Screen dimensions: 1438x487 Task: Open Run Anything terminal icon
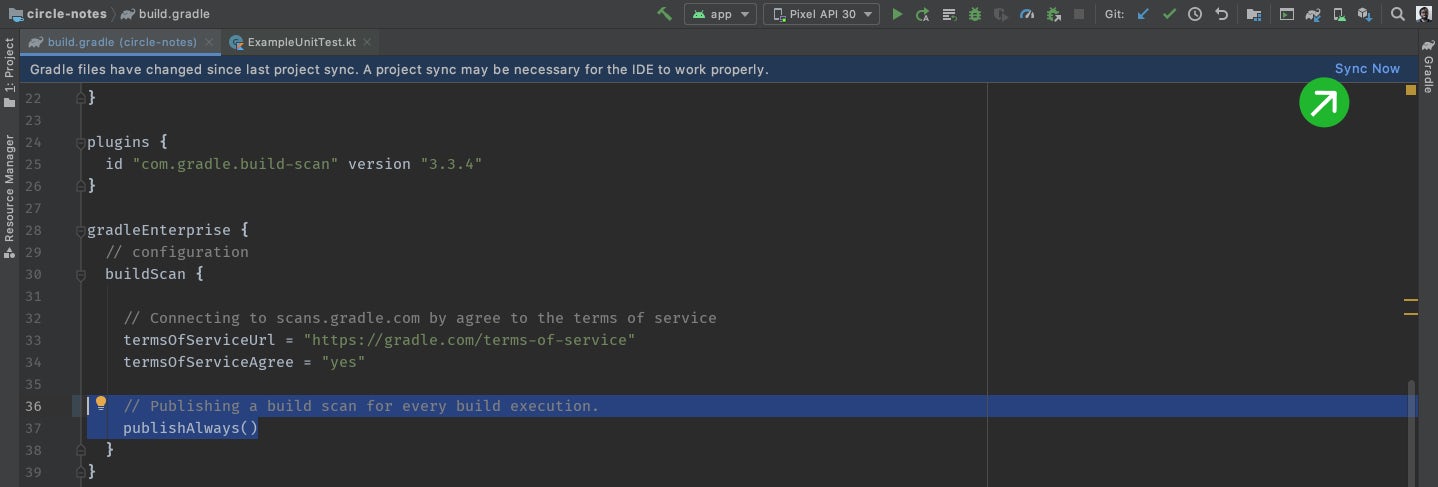[x=1287, y=14]
